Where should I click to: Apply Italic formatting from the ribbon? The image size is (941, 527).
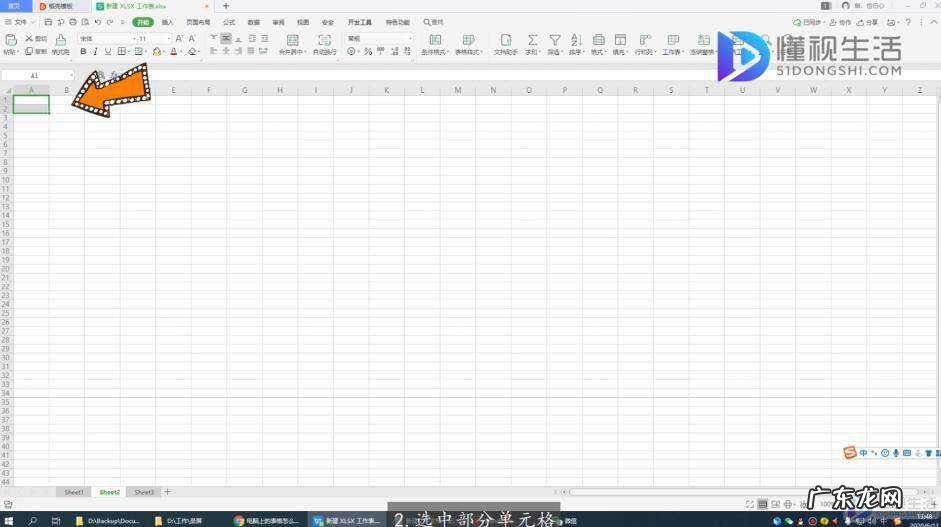[96, 51]
